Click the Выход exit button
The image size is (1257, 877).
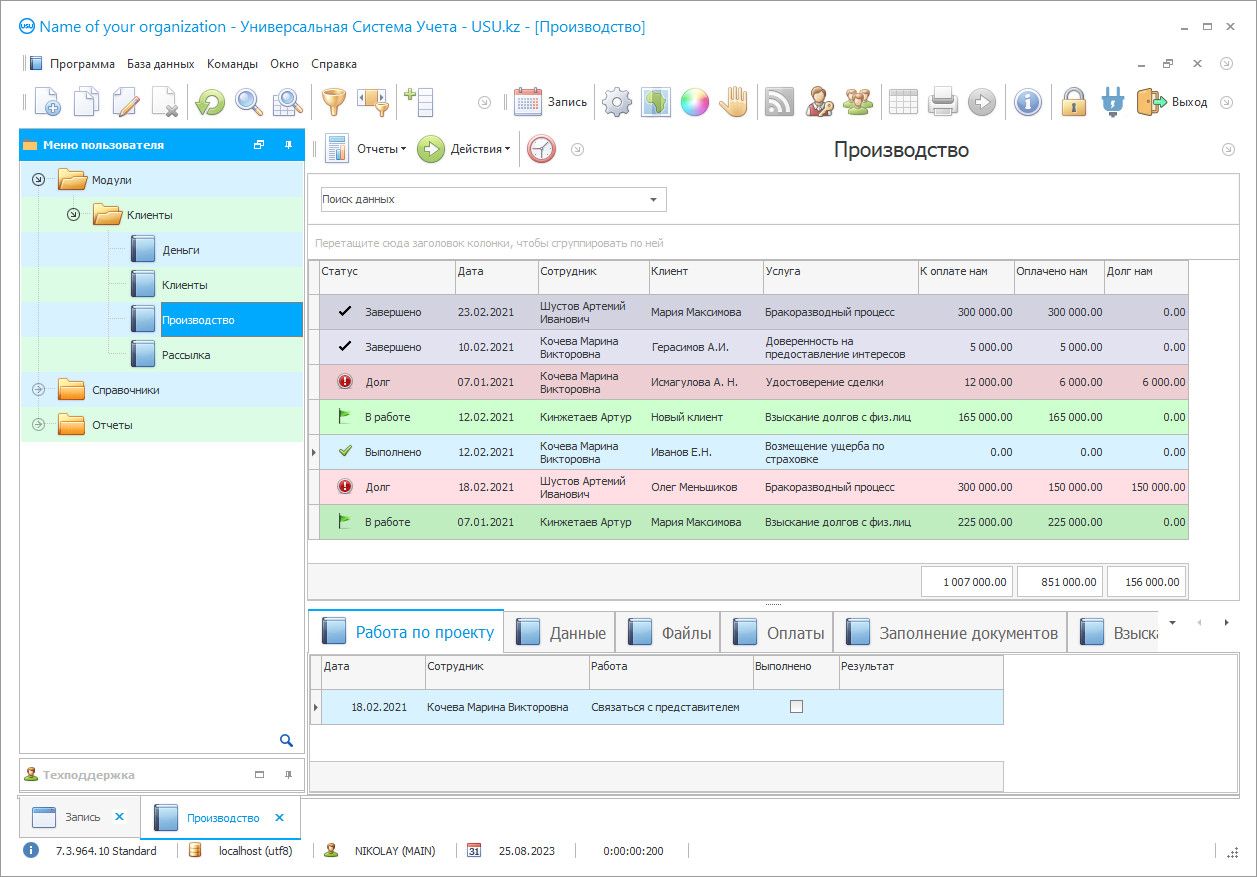(x=1172, y=102)
